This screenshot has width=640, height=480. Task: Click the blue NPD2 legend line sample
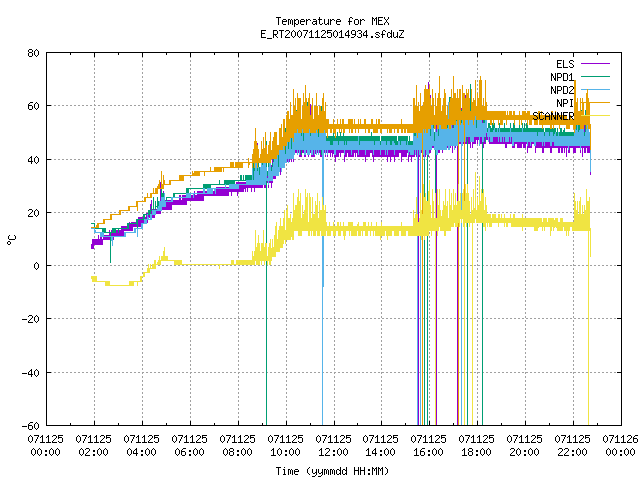coord(595,90)
